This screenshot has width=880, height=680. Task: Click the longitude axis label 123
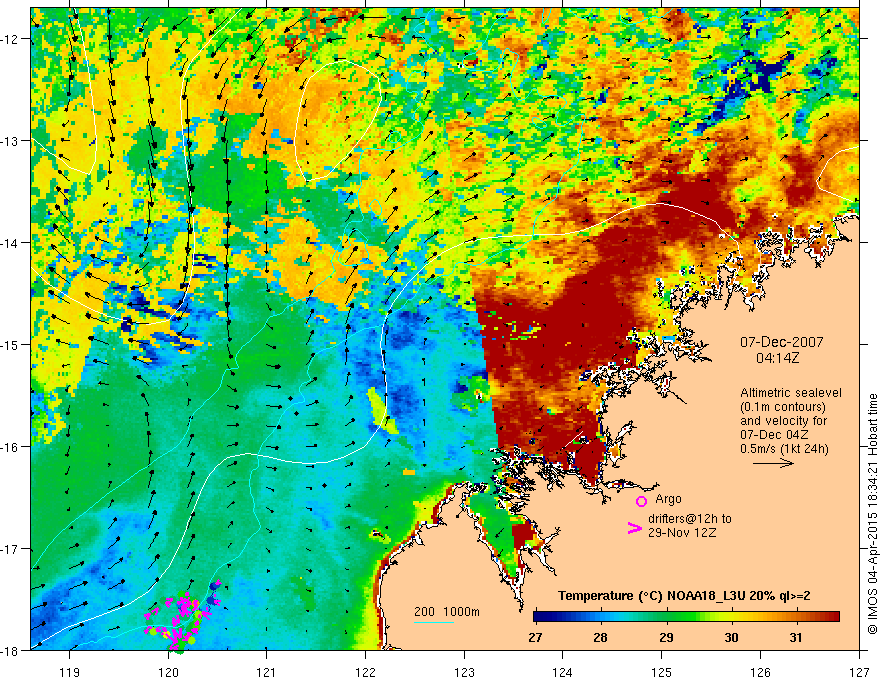(464, 672)
